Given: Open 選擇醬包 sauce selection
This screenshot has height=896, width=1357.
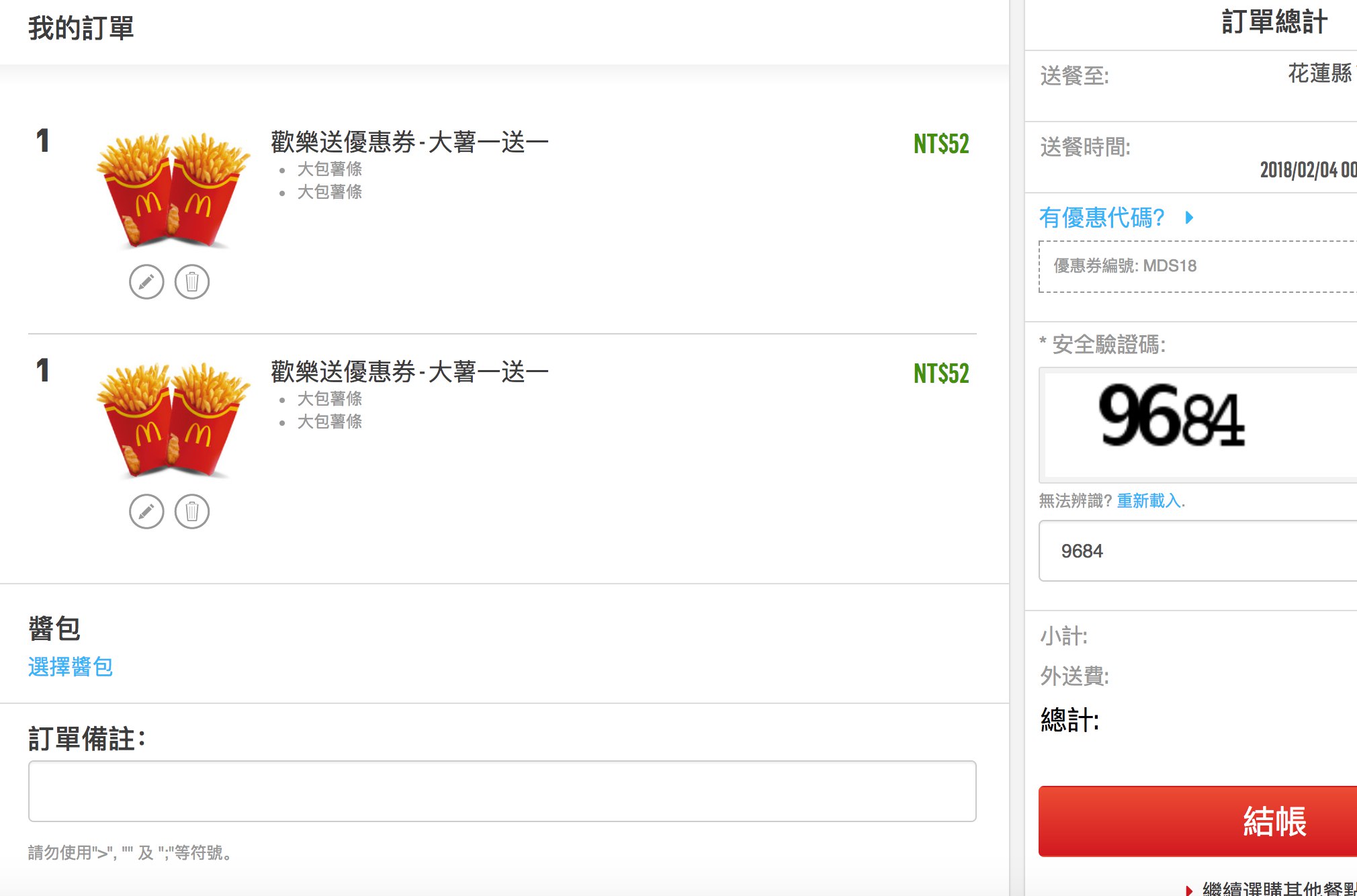Looking at the screenshot, I should pos(71,666).
